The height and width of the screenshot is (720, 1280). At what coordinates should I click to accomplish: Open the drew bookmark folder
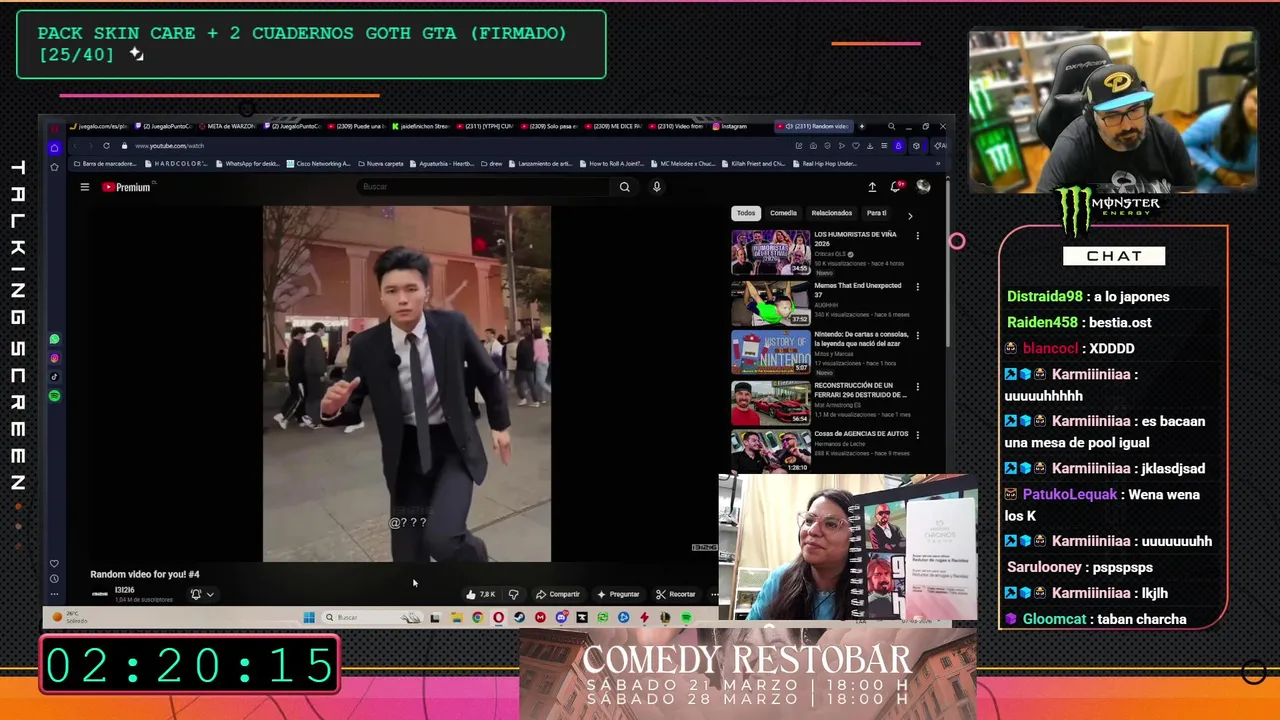pos(492,163)
